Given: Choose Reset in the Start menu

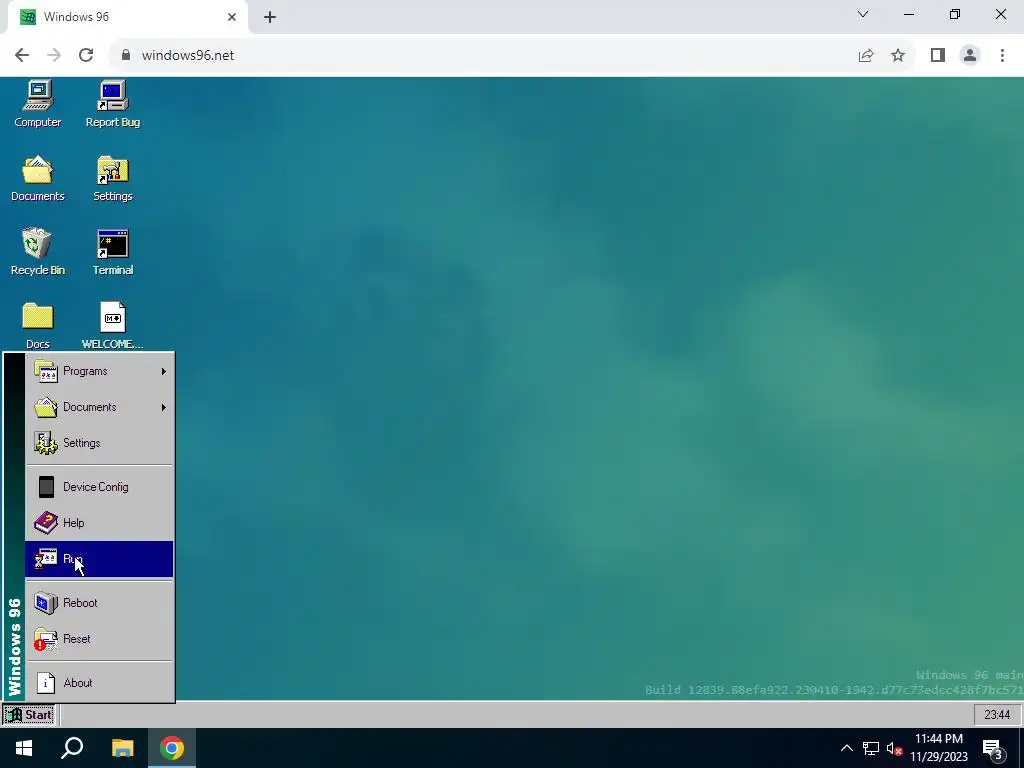Looking at the screenshot, I should pyautogui.click(x=99, y=639).
